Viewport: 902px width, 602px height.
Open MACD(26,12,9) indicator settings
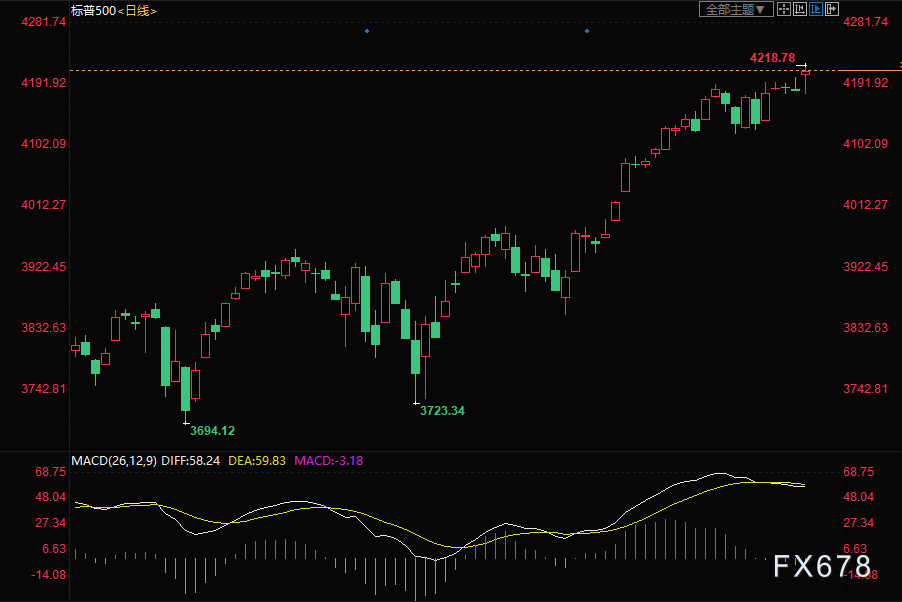pyautogui.click(x=114, y=460)
